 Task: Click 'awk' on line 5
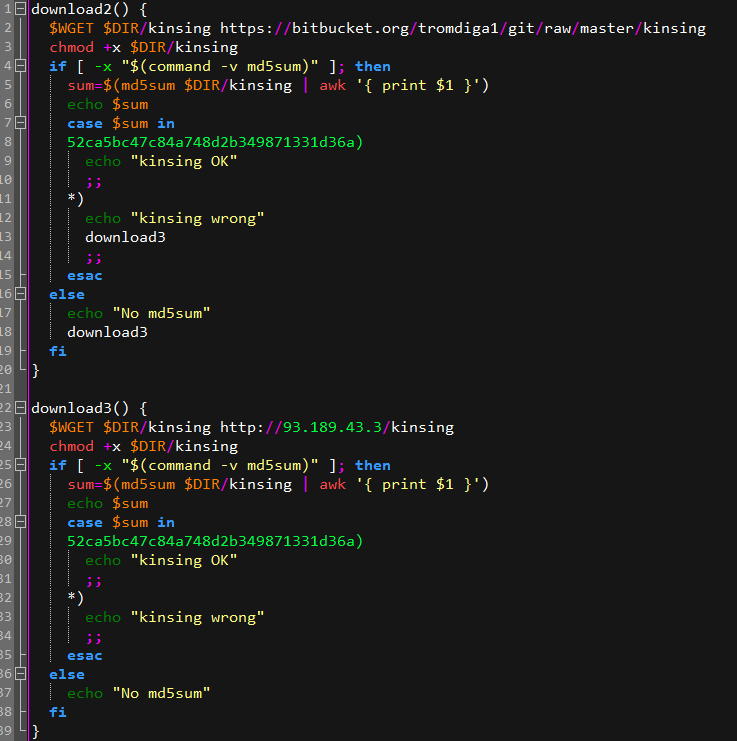pos(333,86)
